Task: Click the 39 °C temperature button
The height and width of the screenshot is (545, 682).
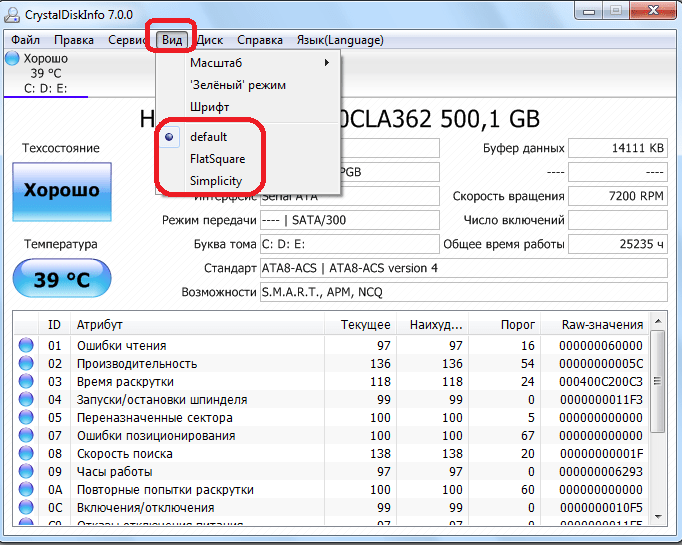Action: click(62, 278)
